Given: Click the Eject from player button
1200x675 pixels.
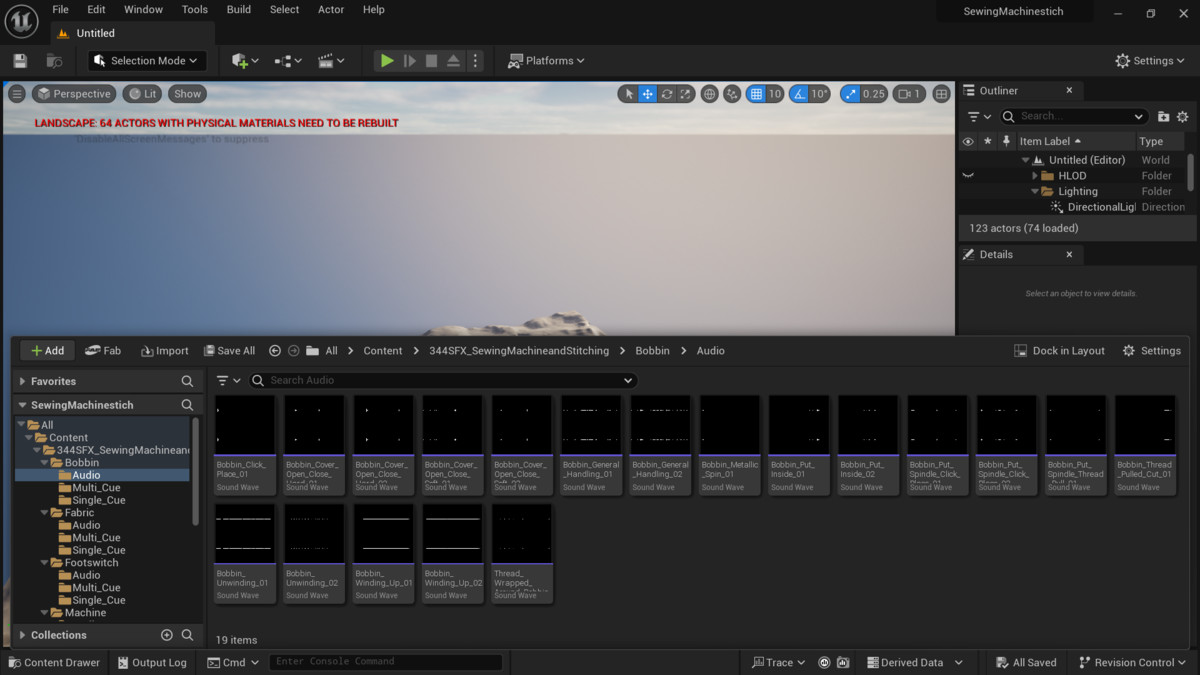Looking at the screenshot, I should (x=453, y=61).
